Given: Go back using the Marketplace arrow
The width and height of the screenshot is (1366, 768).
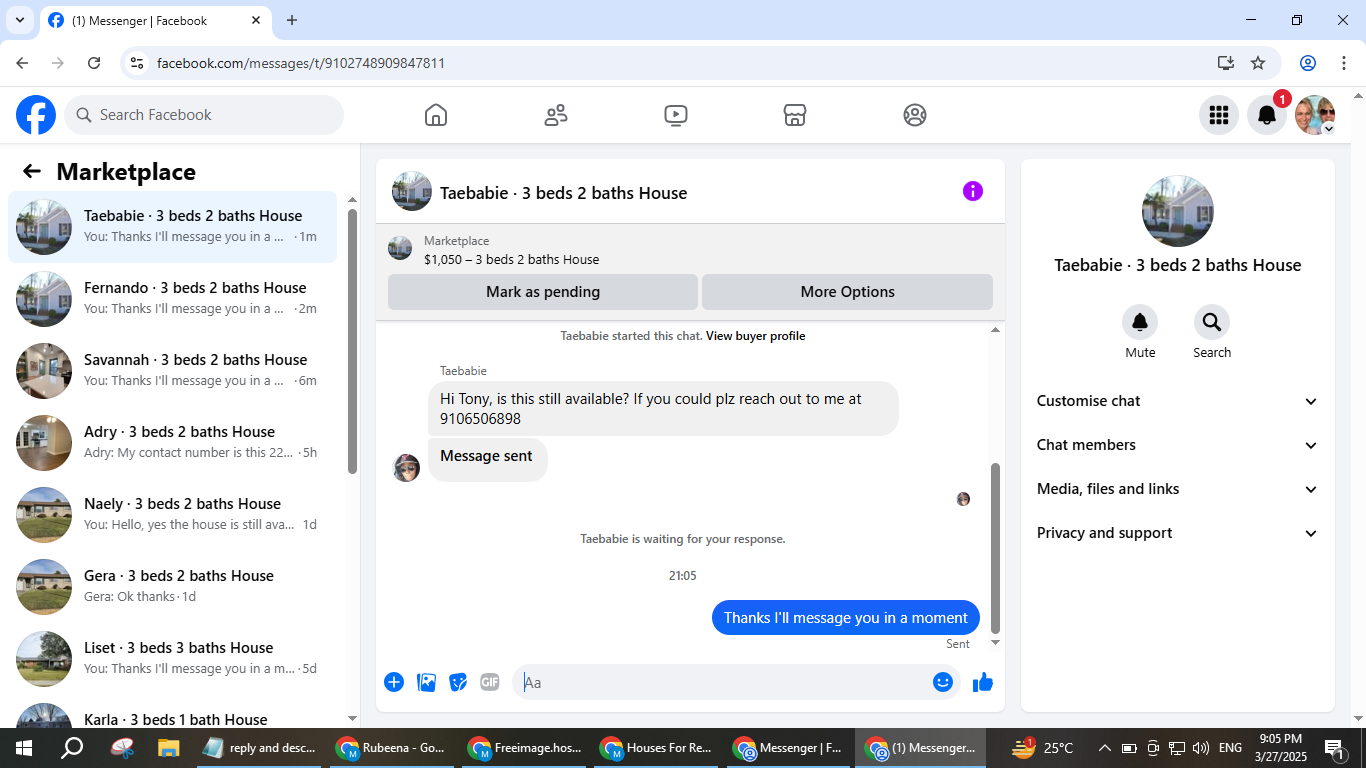Looking at the screenshot, I should (32, 172).
